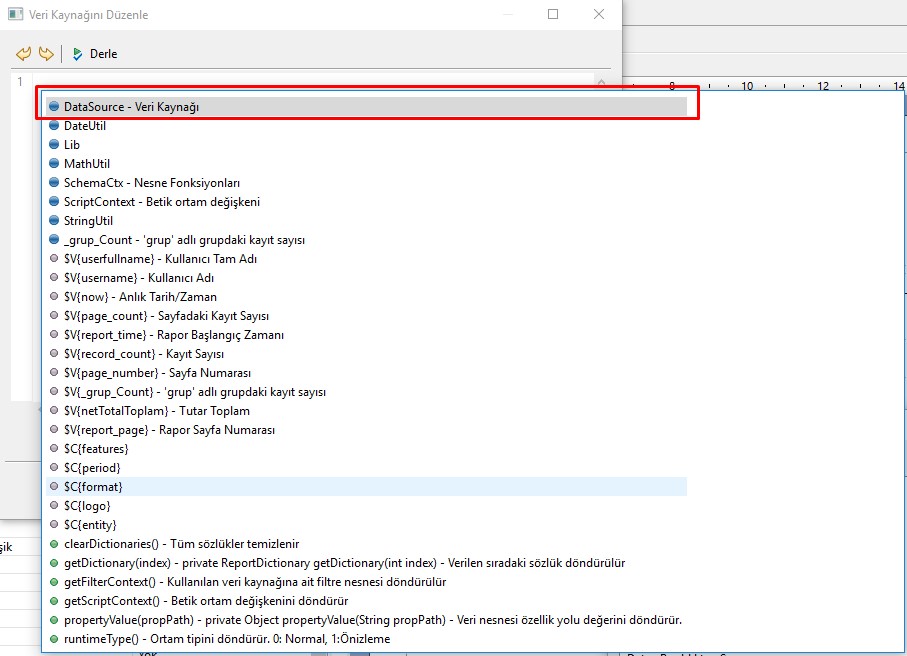This screenshot has width=907, height=656.
Task: Click gray icon beside $V{now} entry
Action: pos(54,297)
